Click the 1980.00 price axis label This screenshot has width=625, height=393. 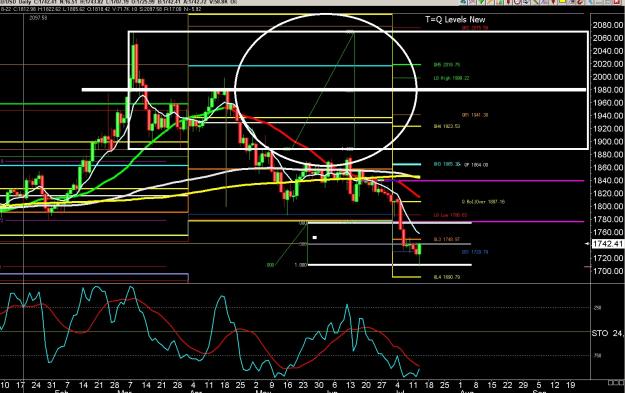point(608,90)
